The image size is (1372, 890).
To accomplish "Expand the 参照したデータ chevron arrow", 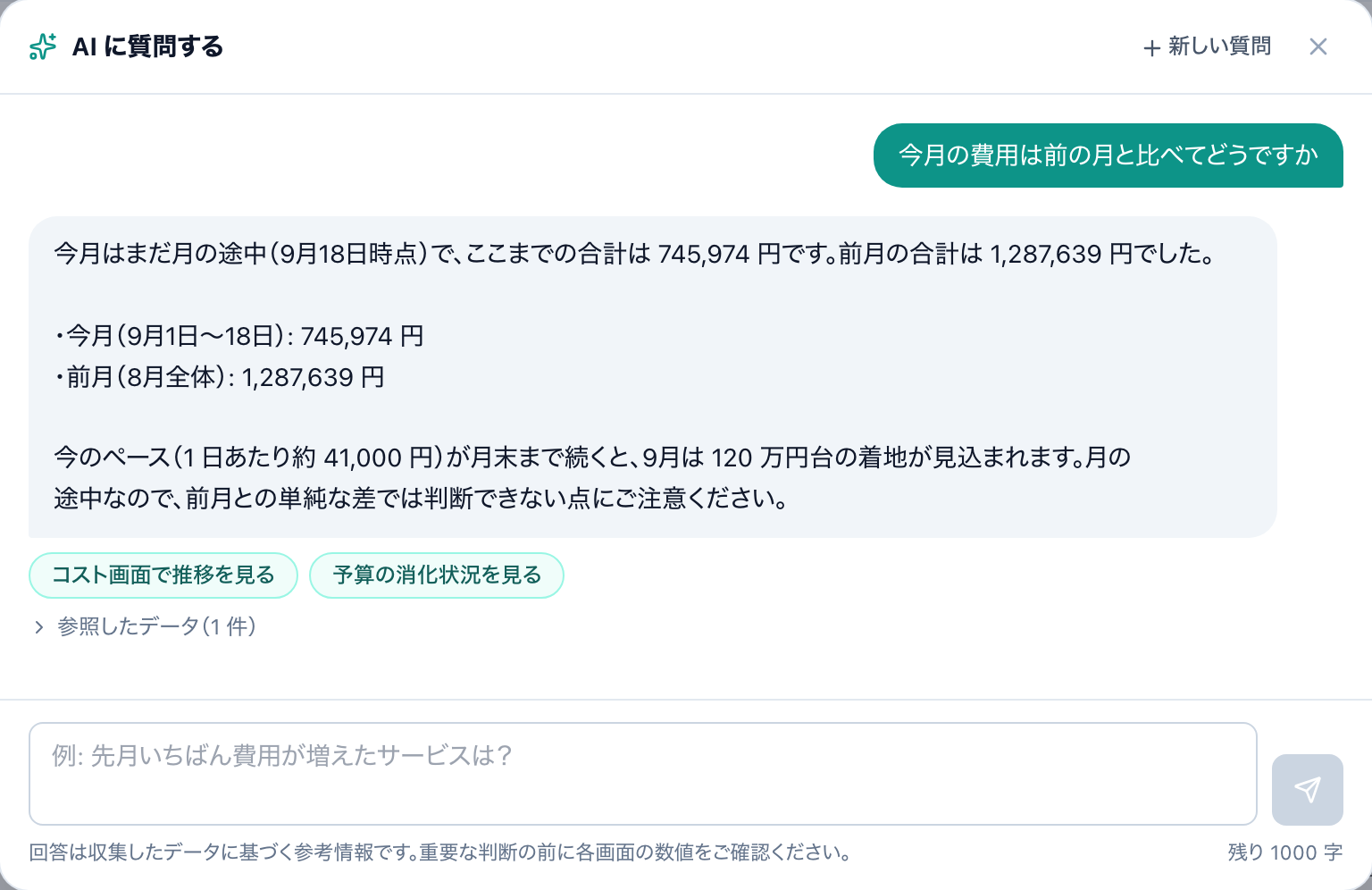I will pos(38,627).
